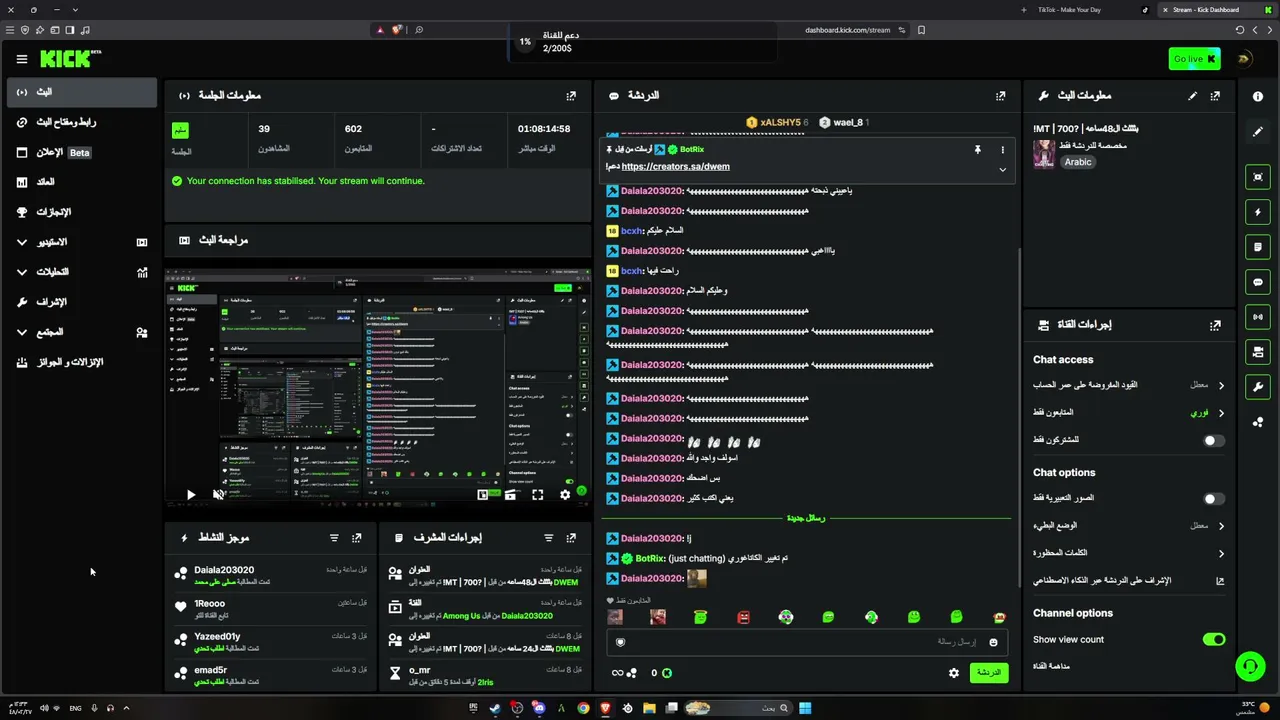The image size is (1280, 720).
Task: Open the moderation page in sidebar
Action: coord(82,302)
